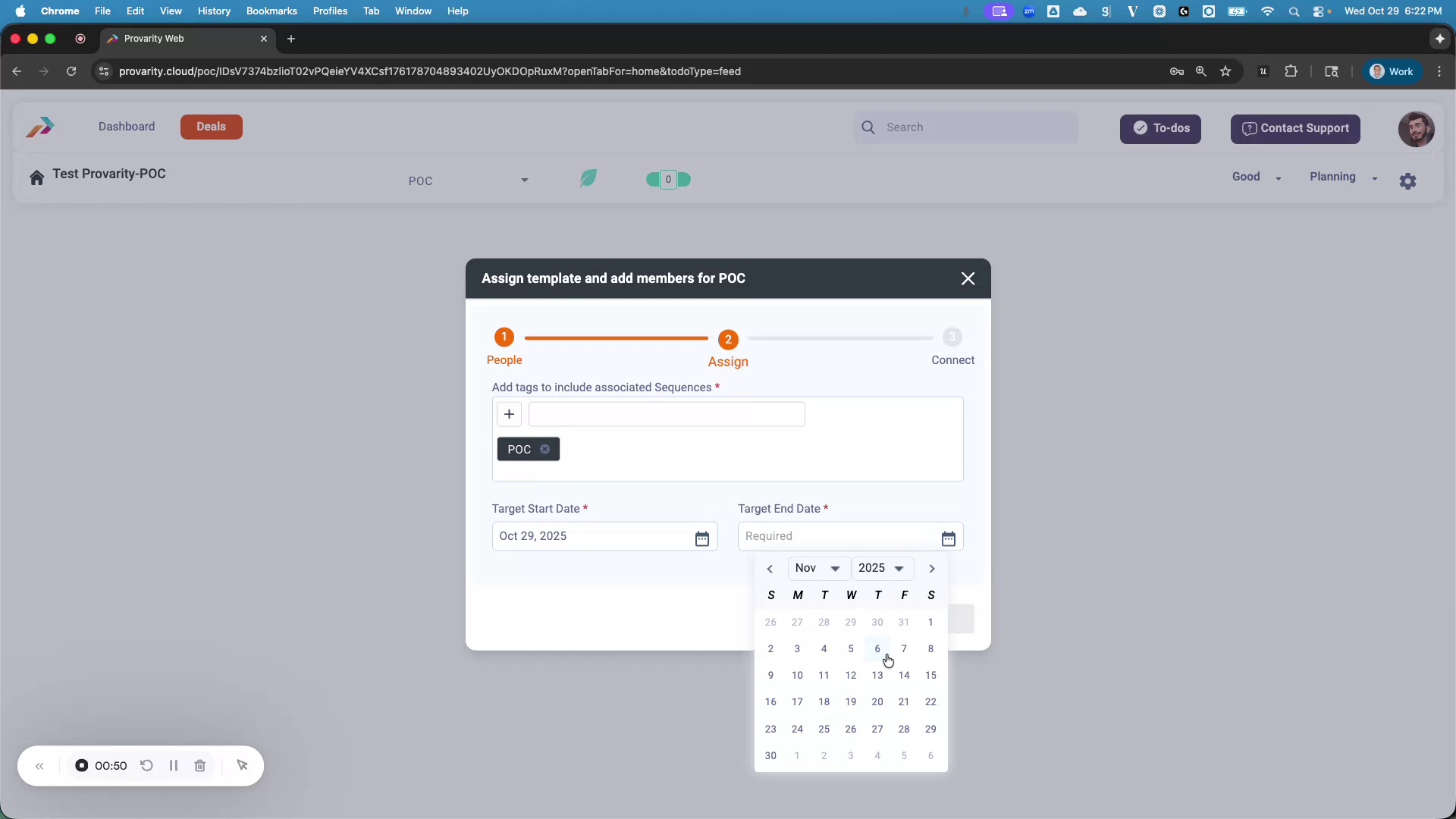Click the home icon beside Test Provarity-POC
1456x819 pixels.
pos(36,177)
